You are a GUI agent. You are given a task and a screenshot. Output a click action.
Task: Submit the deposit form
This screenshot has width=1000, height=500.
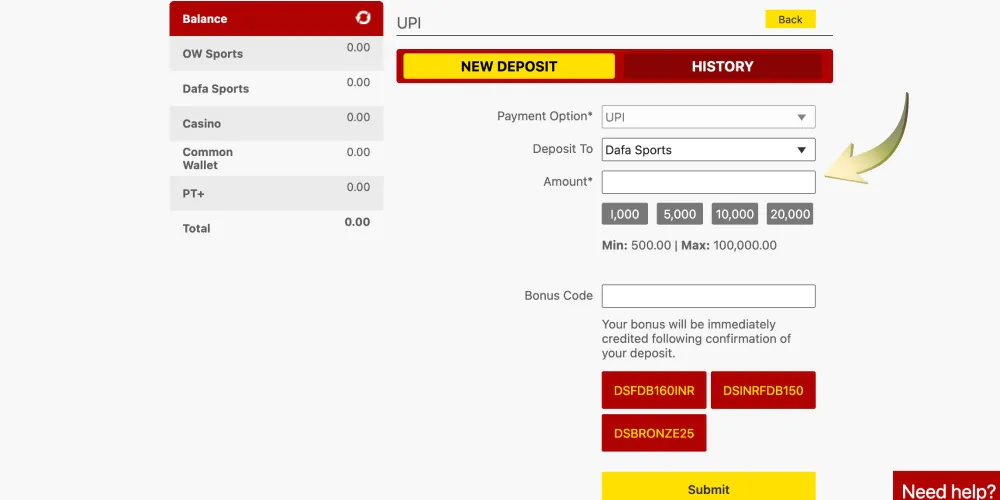click(x=708, y=487)
